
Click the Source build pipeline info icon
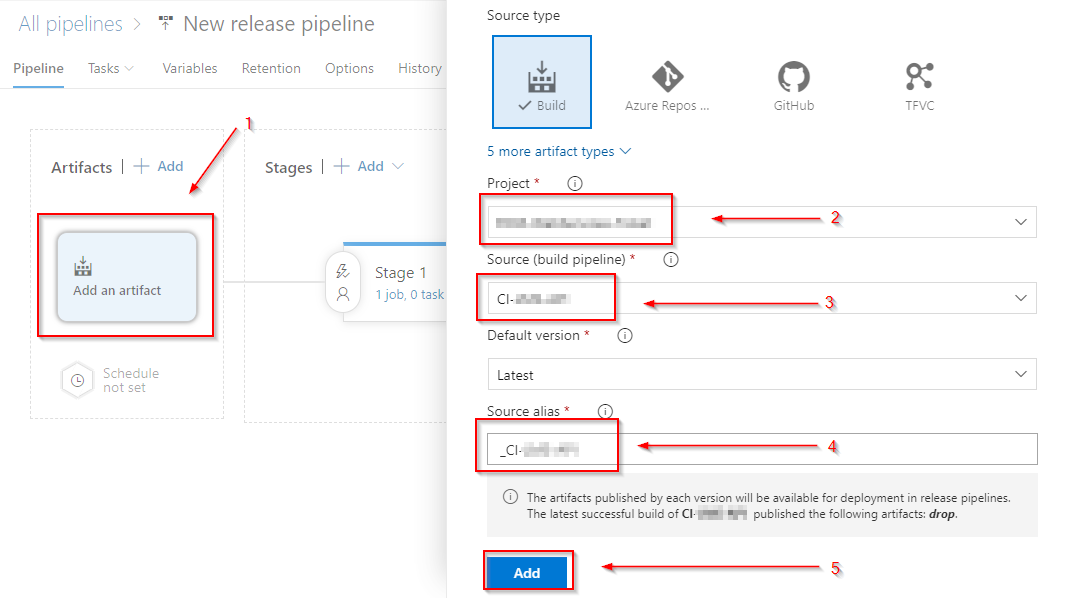pyautogui.click(x=671, y=260)
